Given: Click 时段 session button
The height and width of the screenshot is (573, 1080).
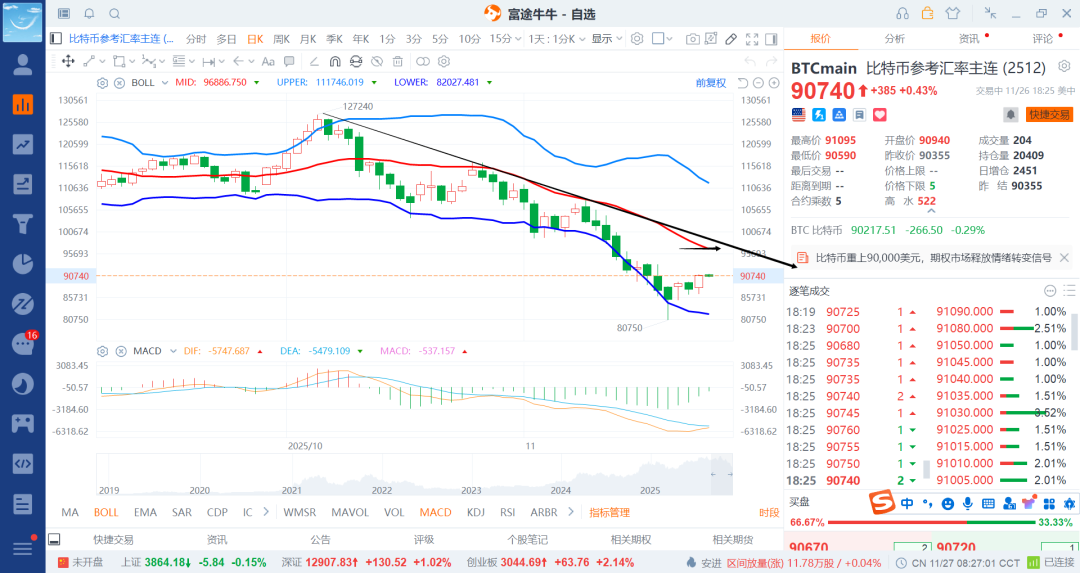Looking at the screenshot, I should click(x=769, y=512).
